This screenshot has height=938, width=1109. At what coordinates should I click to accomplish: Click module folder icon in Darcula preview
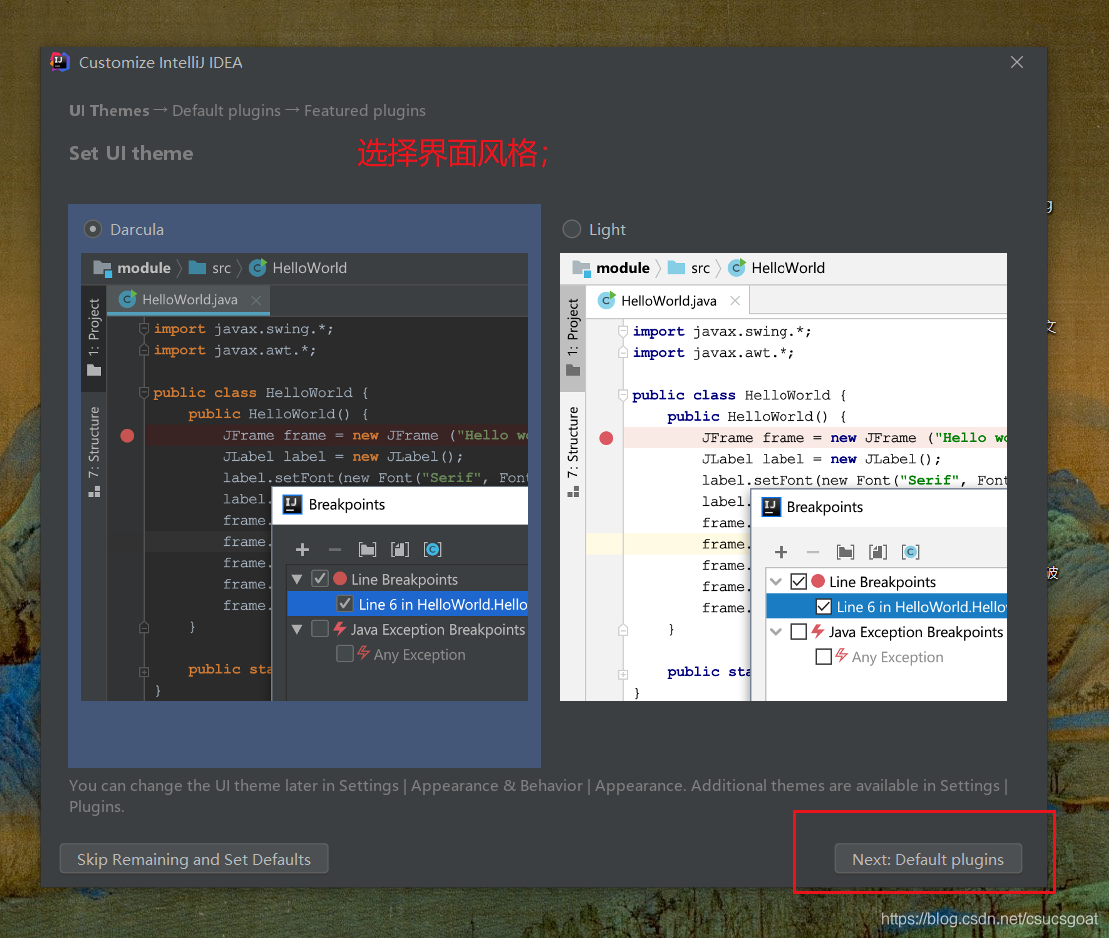coord(103,268)
